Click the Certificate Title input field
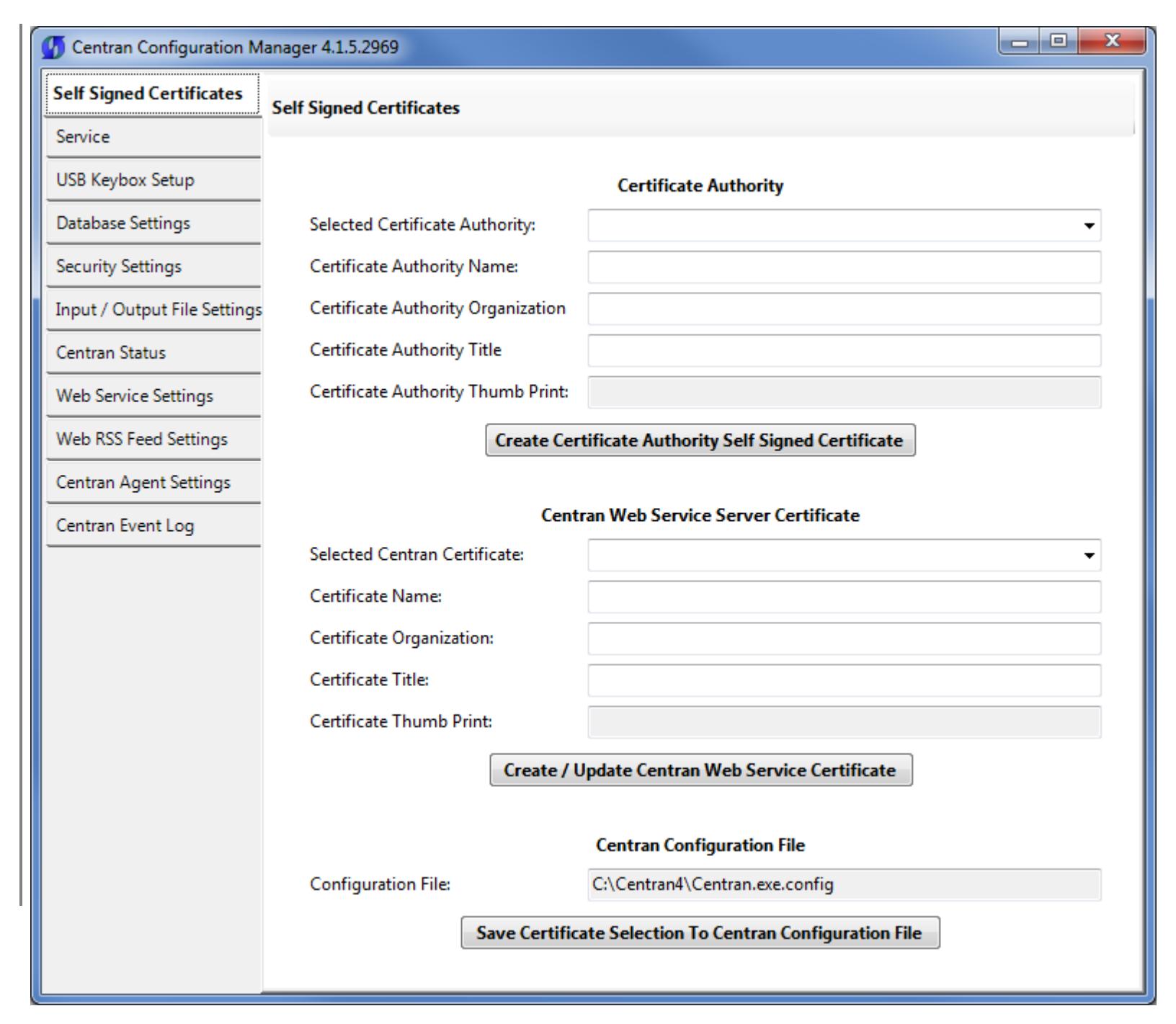1176x1024 pixels. [x=845, y=681]
